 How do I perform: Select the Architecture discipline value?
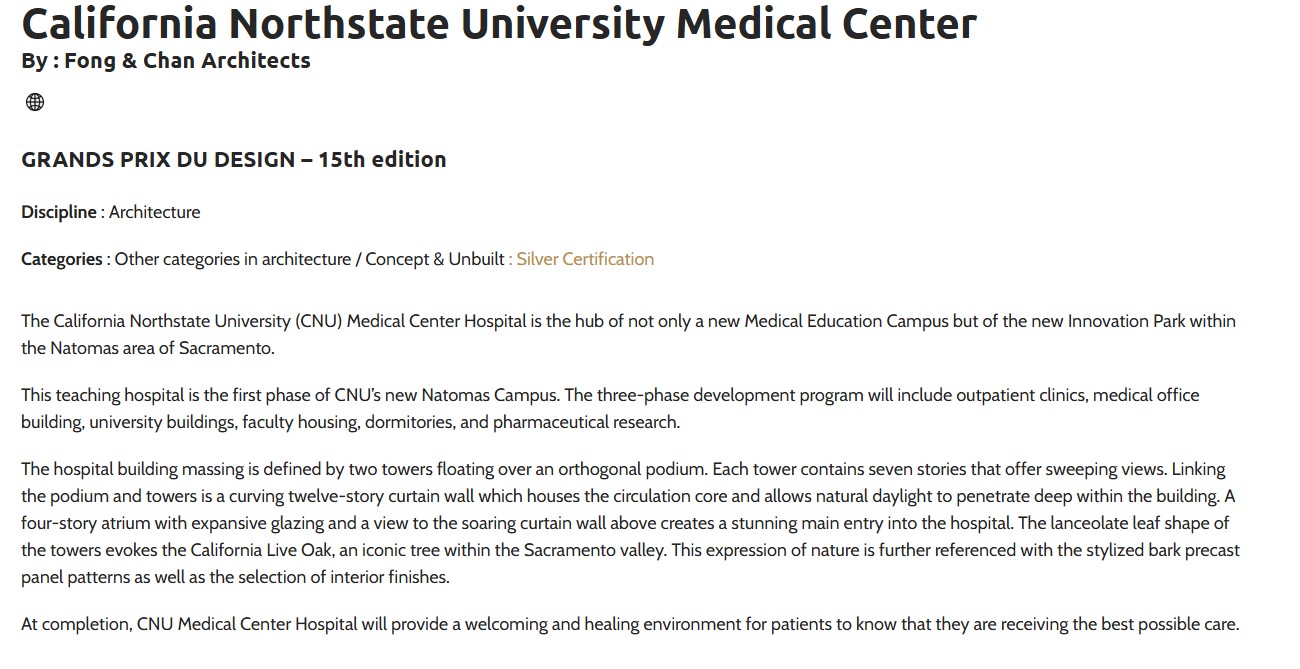pos(155,212)
